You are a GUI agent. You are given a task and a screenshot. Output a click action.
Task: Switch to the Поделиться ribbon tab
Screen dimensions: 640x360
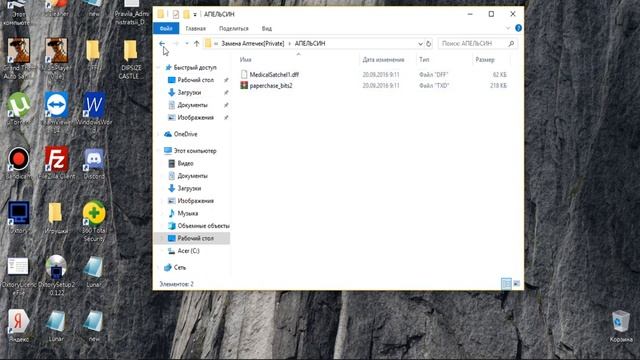[x=233, y=29]
